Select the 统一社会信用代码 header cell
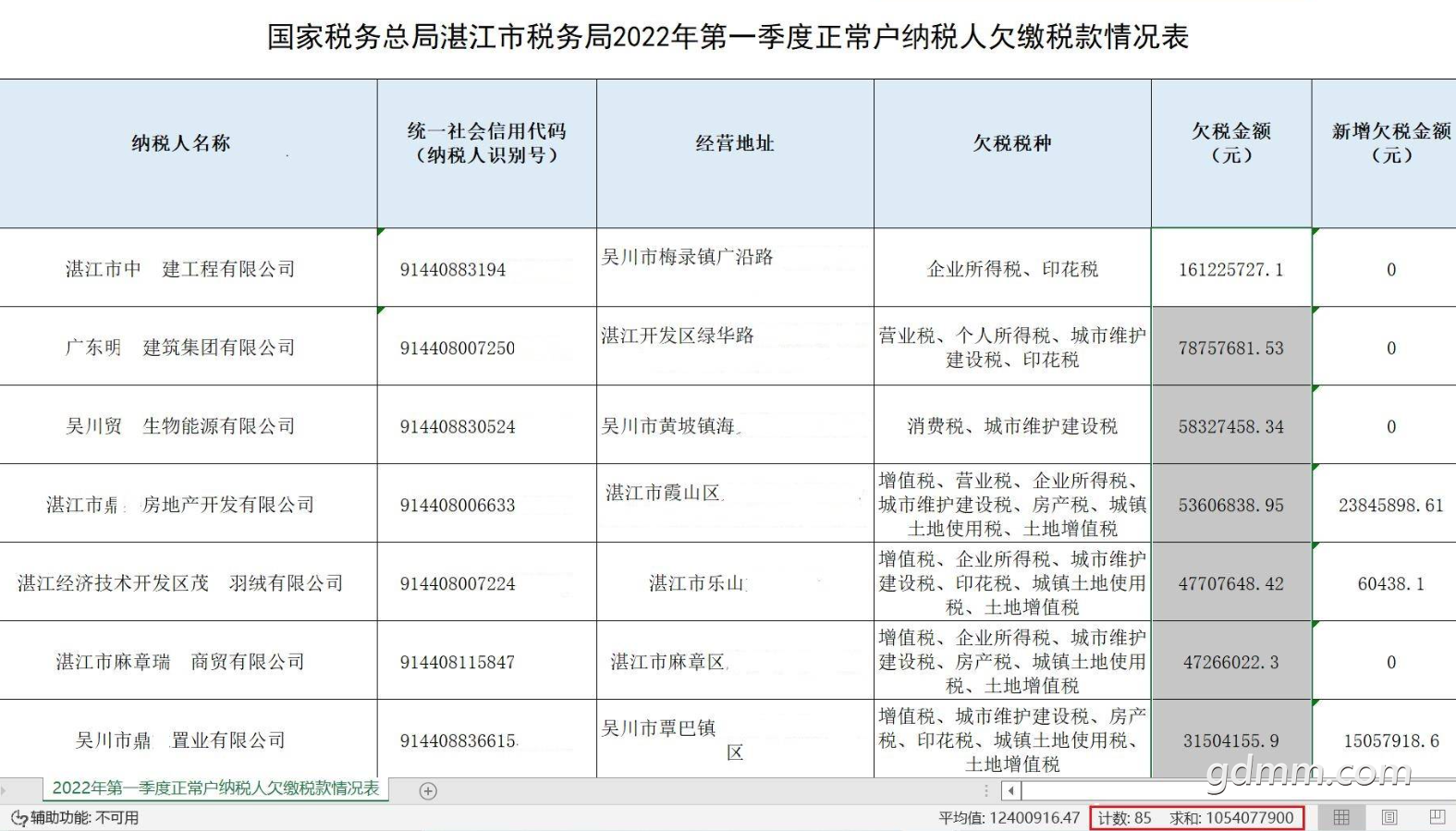 487,153
